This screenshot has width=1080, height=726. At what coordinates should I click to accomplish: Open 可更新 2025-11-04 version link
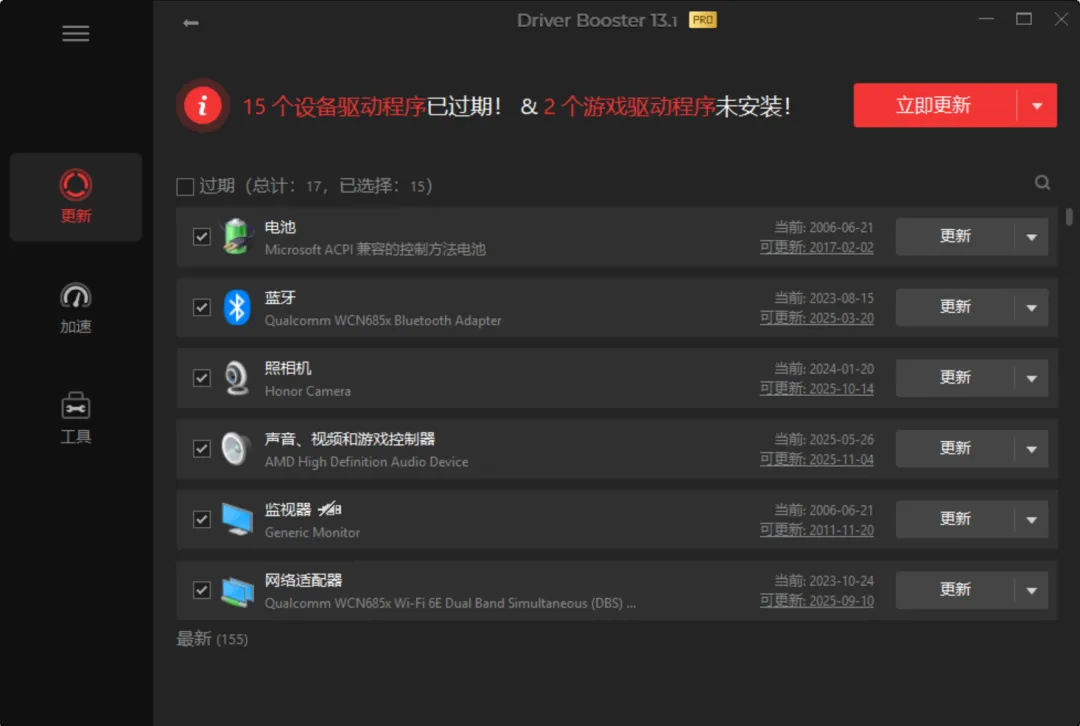(x=816, y=459)
